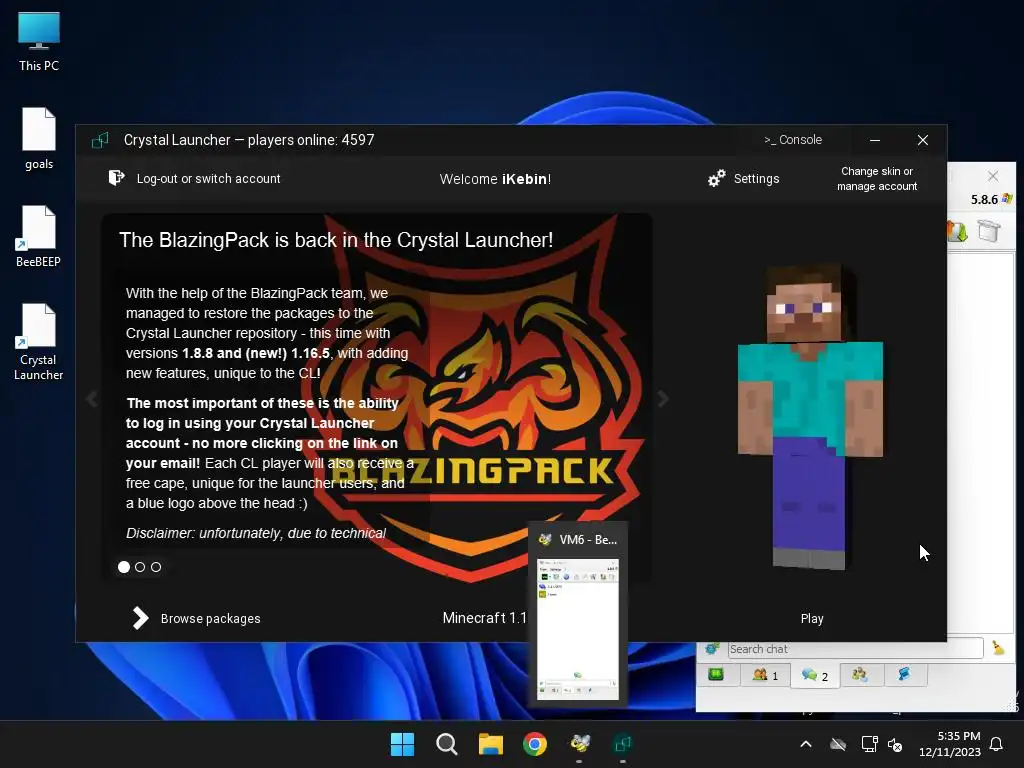This screenshot has height=768, width=1024.
Task: Click the green arrow icon in BeeBEEP
Action: tap(957, 231)
